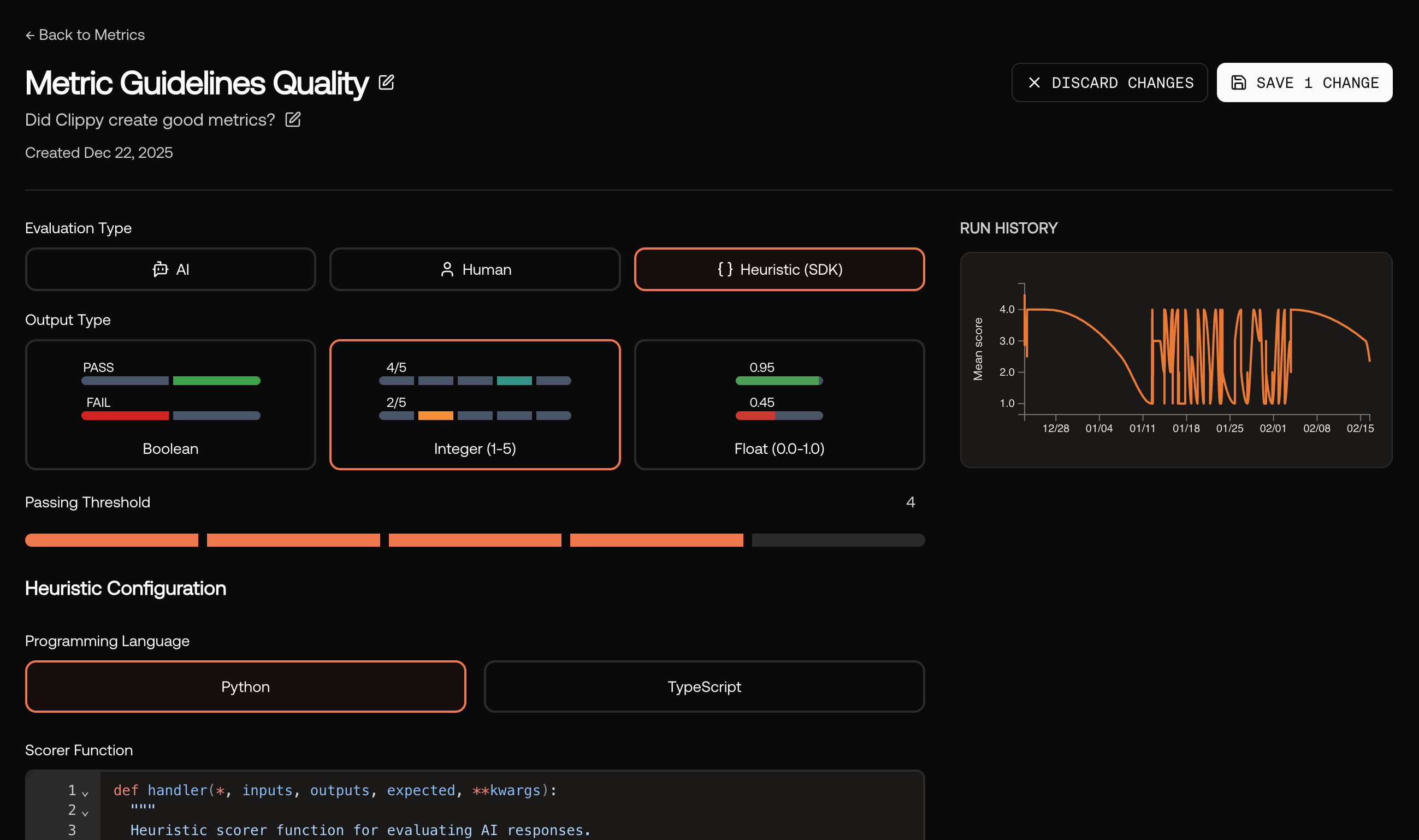Click the Run History mean score chart
The width and height of the screenshot is (1419, 840).
pyautogui.click(x=1176, y=360)
